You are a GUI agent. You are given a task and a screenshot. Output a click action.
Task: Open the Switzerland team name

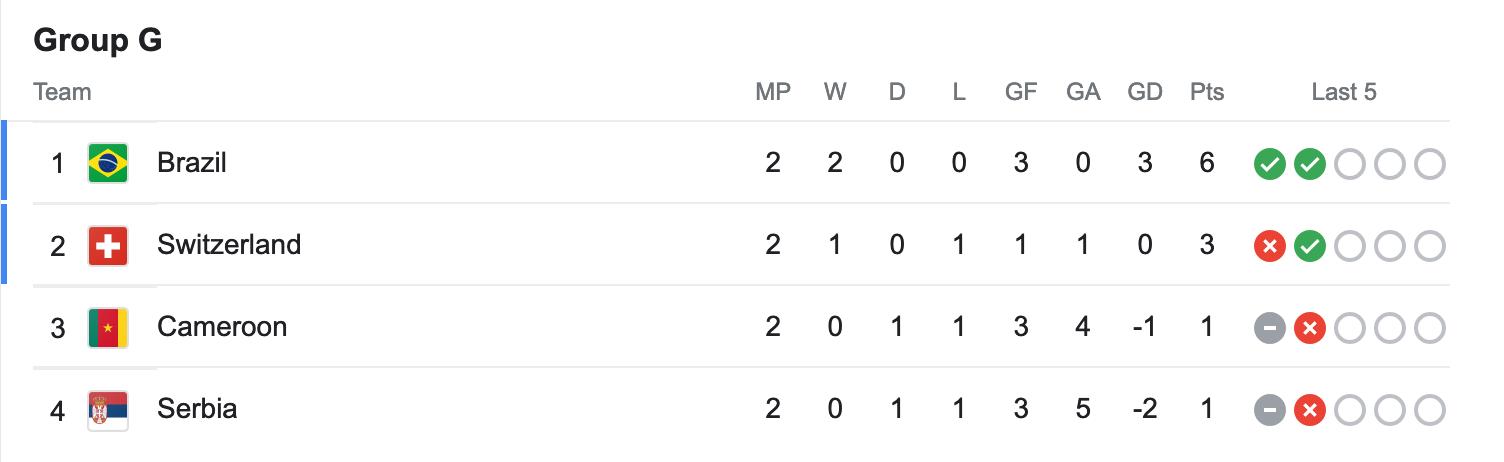229,245
